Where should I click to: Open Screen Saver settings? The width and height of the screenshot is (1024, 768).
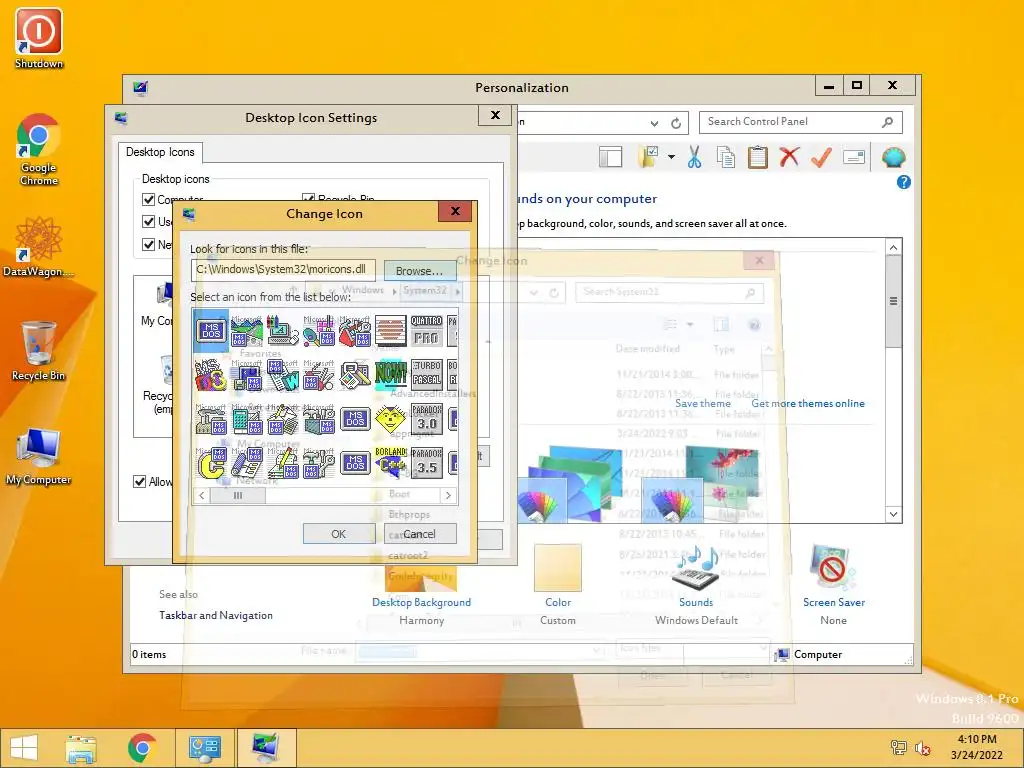(x=834, y=602)
